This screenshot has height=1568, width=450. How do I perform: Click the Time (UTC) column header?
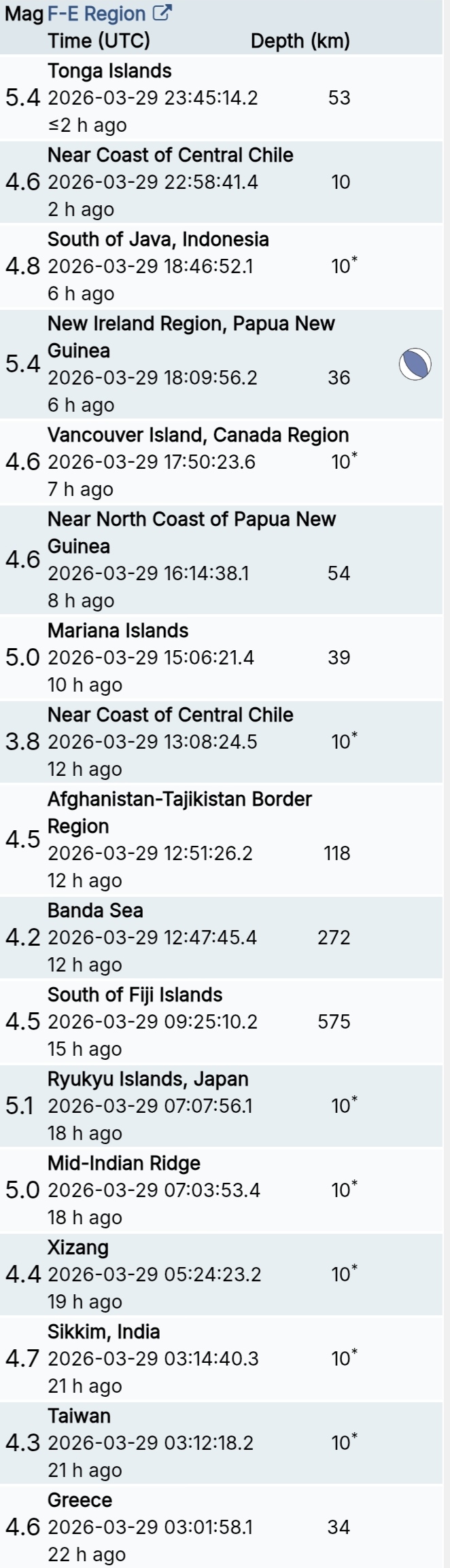pyautogui.click(x=99, y=41)
